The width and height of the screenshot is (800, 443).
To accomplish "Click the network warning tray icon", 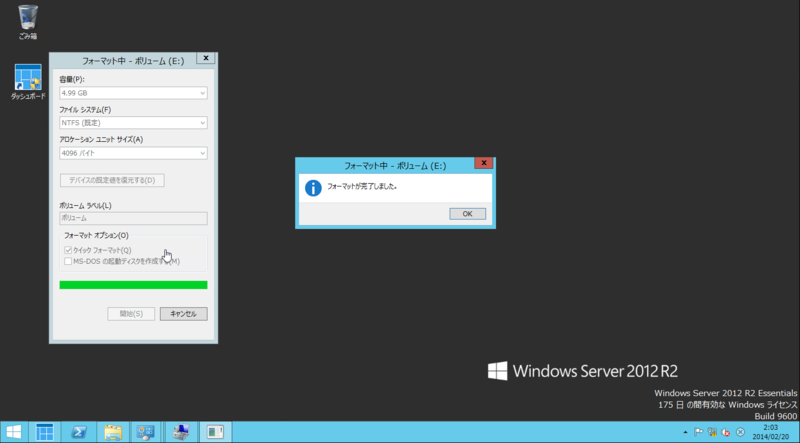I will coord(712,432).
